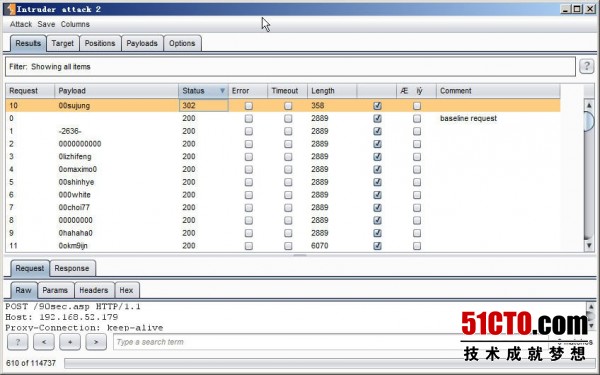Viewport: 600px width, 375px height.
Task: Select the -2636- payload row
Action: pyautogui.click(x=283, y=131)
